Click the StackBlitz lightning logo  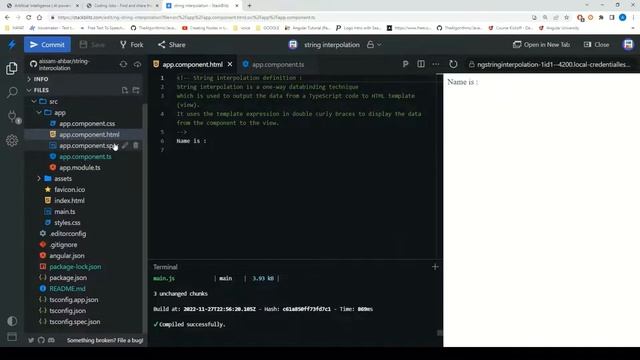point(12,44)
